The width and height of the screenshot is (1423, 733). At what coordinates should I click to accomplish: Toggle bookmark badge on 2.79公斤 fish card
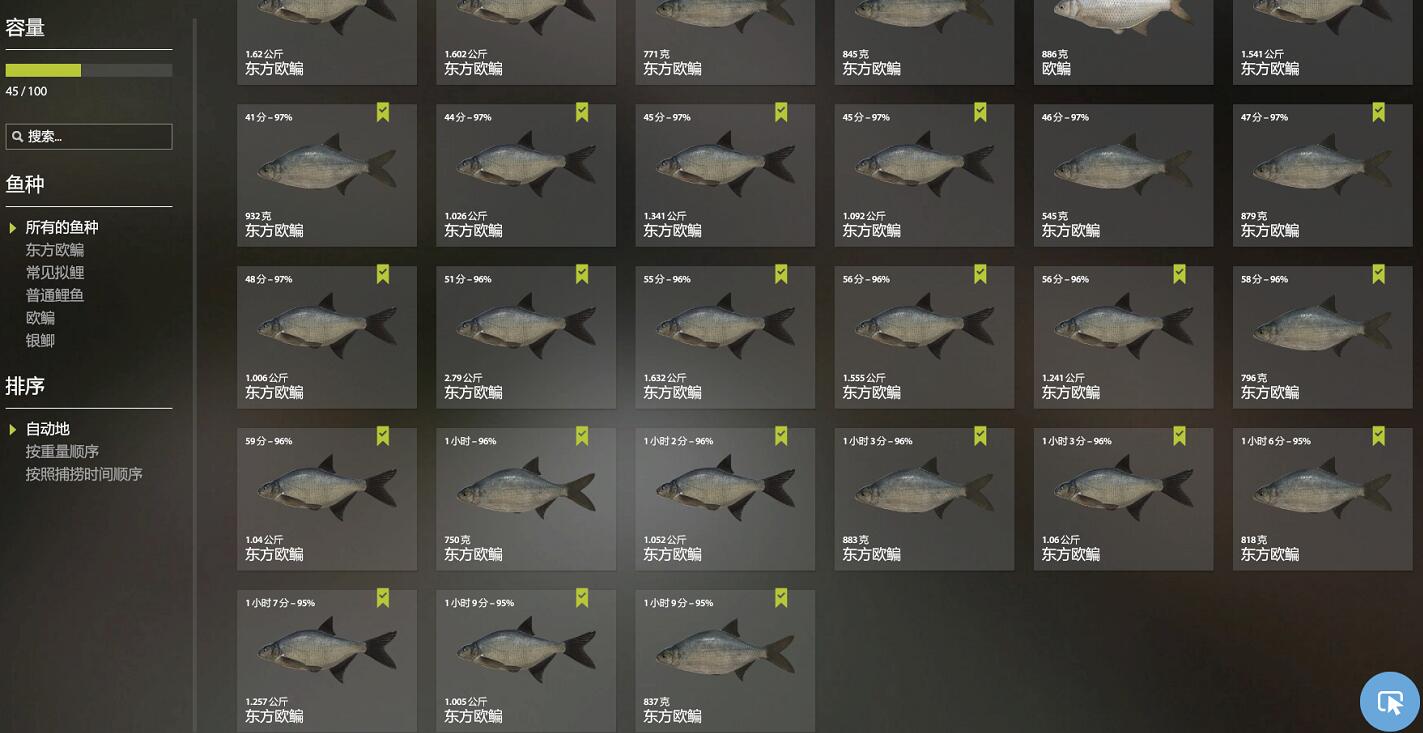(x=582, y=274)
